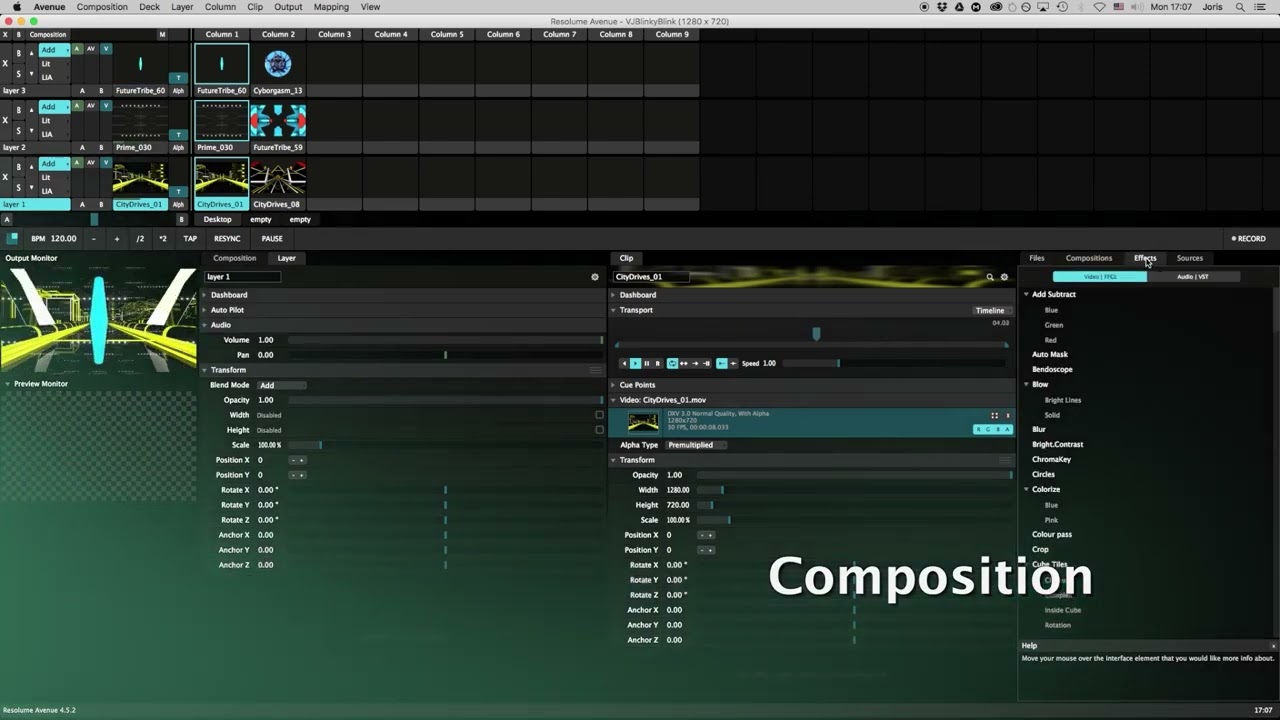Expand the Cue Points section
The width and height of the screenshot is (1280, 720).
pyautogui.click(x=613, y=385)
